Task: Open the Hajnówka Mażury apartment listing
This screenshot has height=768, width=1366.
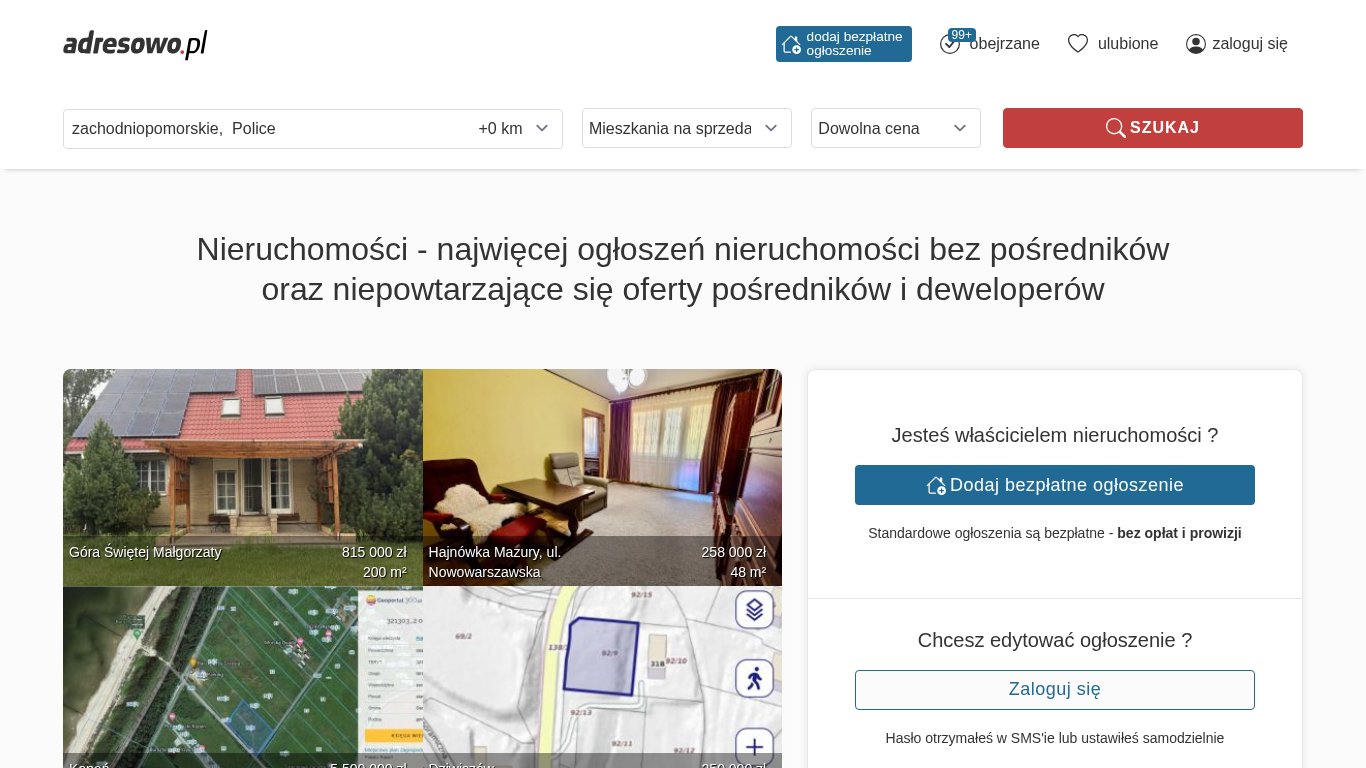Action: (602, 477)
